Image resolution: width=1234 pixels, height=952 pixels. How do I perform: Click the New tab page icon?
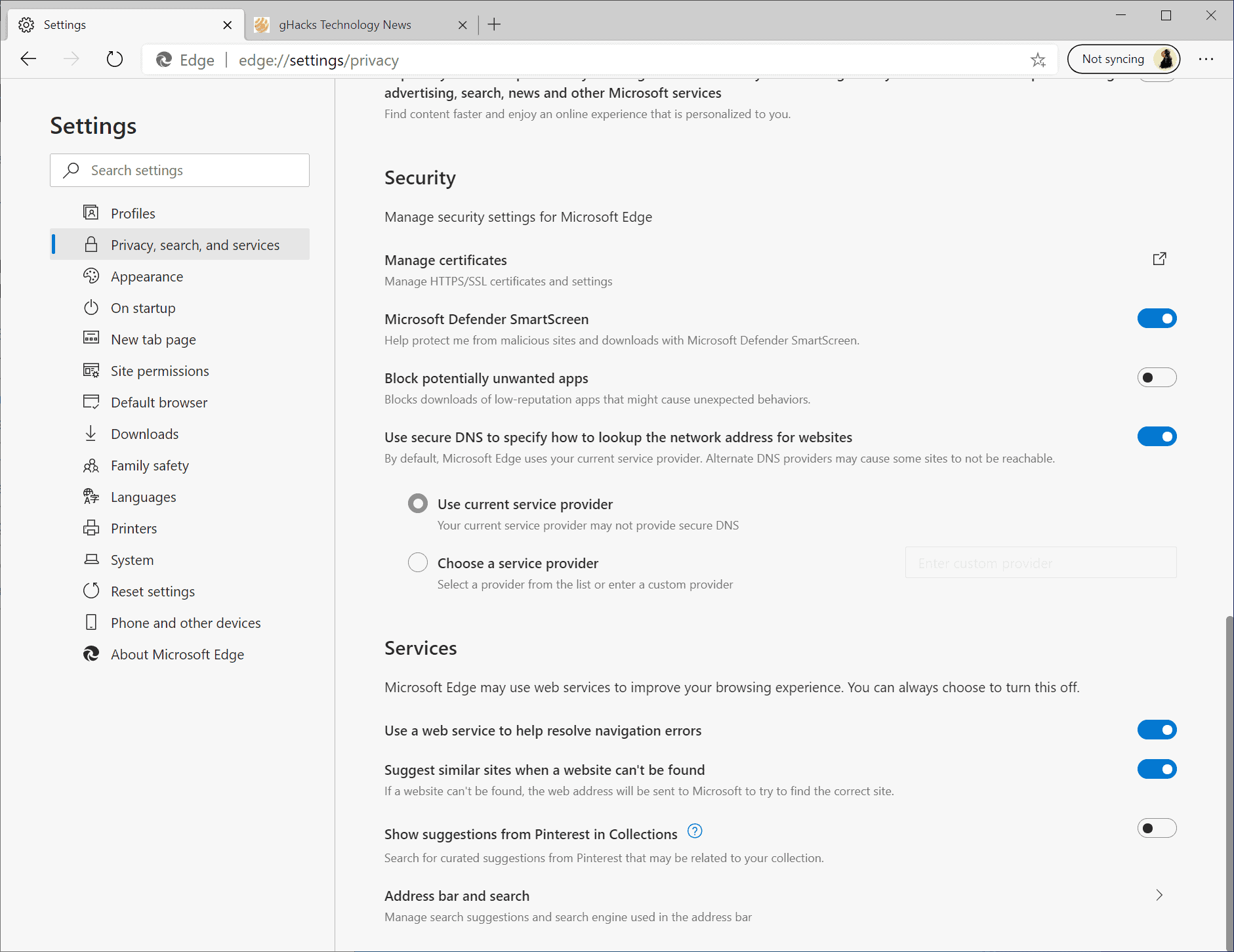click(91, 338)
